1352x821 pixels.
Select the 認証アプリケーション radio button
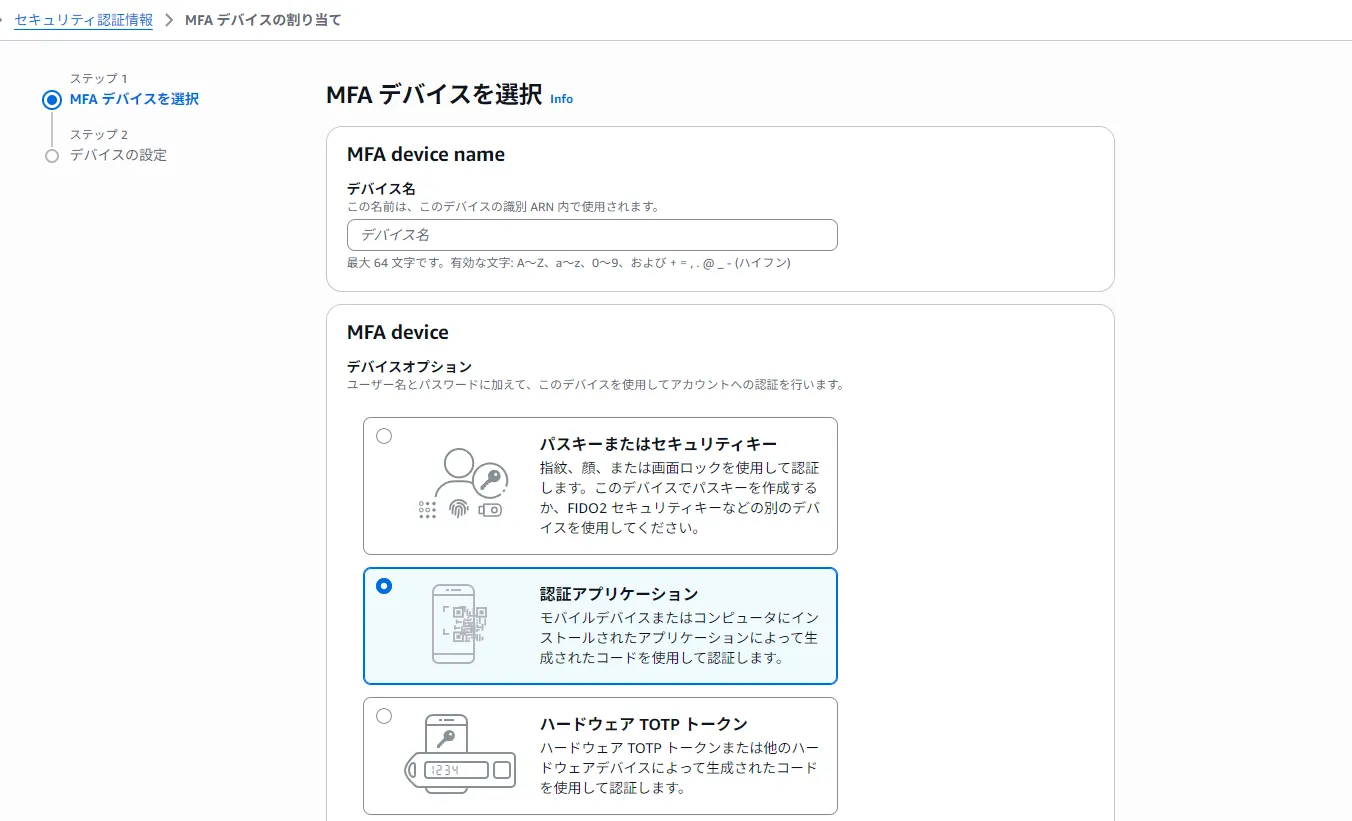384,587
